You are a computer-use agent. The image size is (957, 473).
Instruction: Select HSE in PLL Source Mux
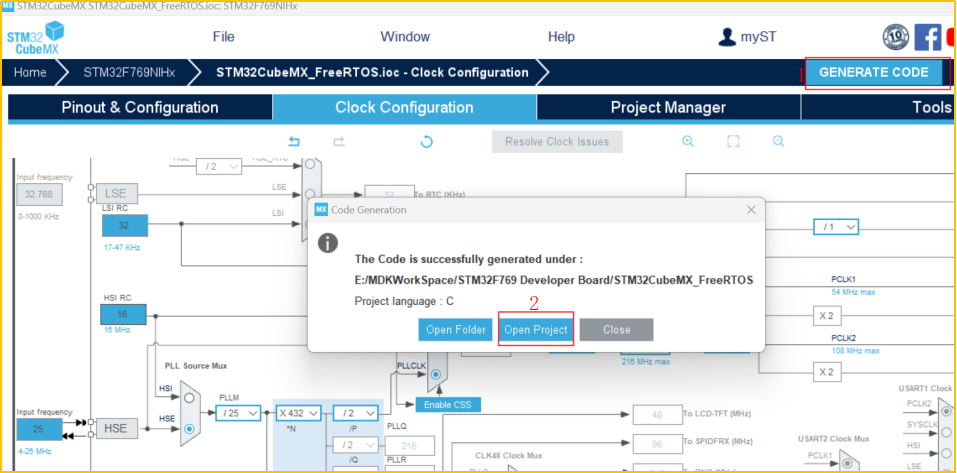point(187,428)
